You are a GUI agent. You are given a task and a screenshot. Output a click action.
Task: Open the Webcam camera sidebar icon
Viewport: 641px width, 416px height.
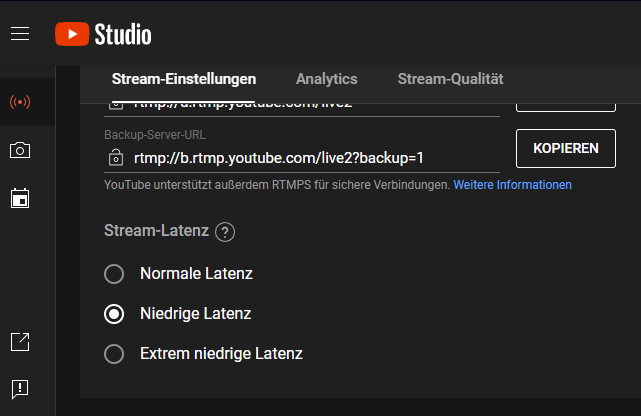(20, 150)
